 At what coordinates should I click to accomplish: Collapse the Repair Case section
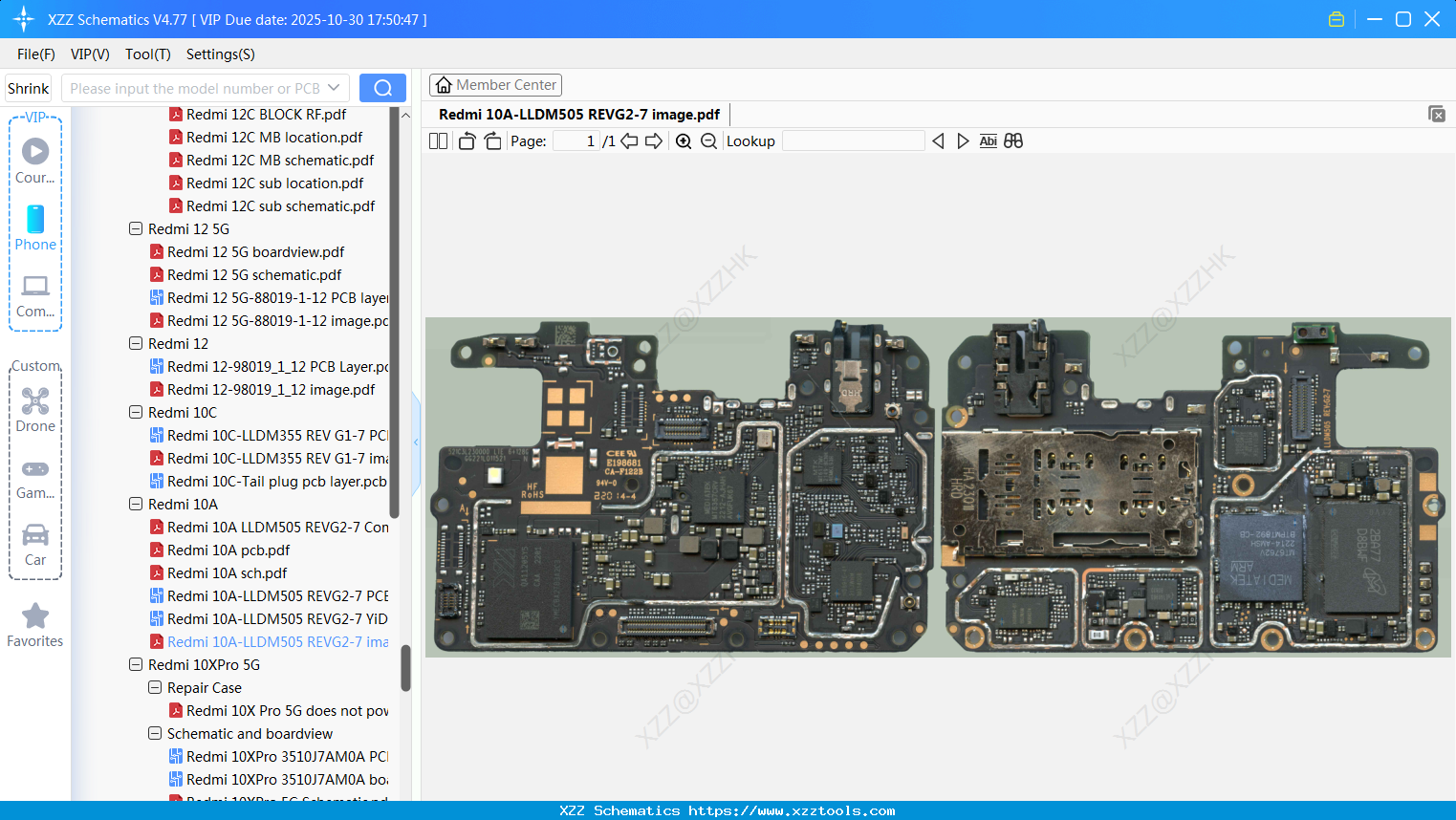coord(154,687)
